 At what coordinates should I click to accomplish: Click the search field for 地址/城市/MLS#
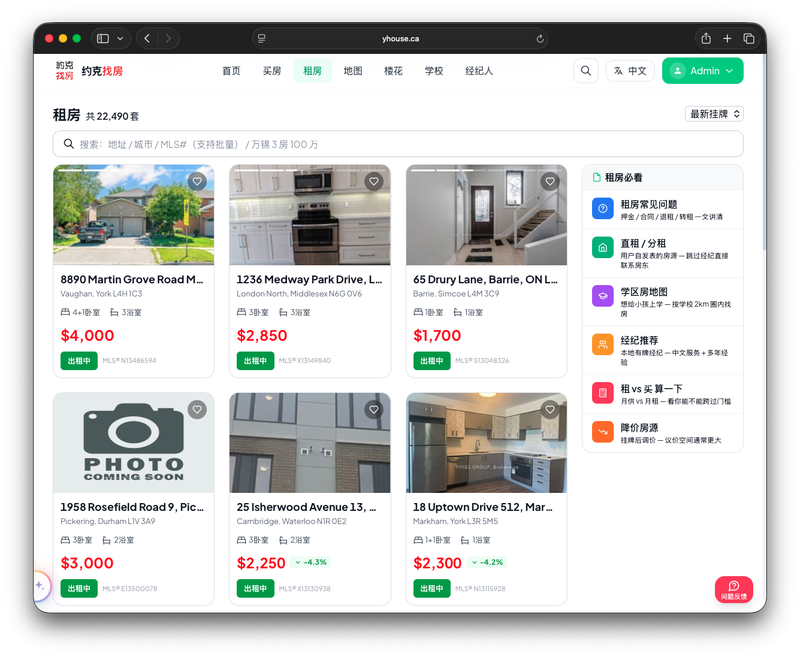(398, 144)
